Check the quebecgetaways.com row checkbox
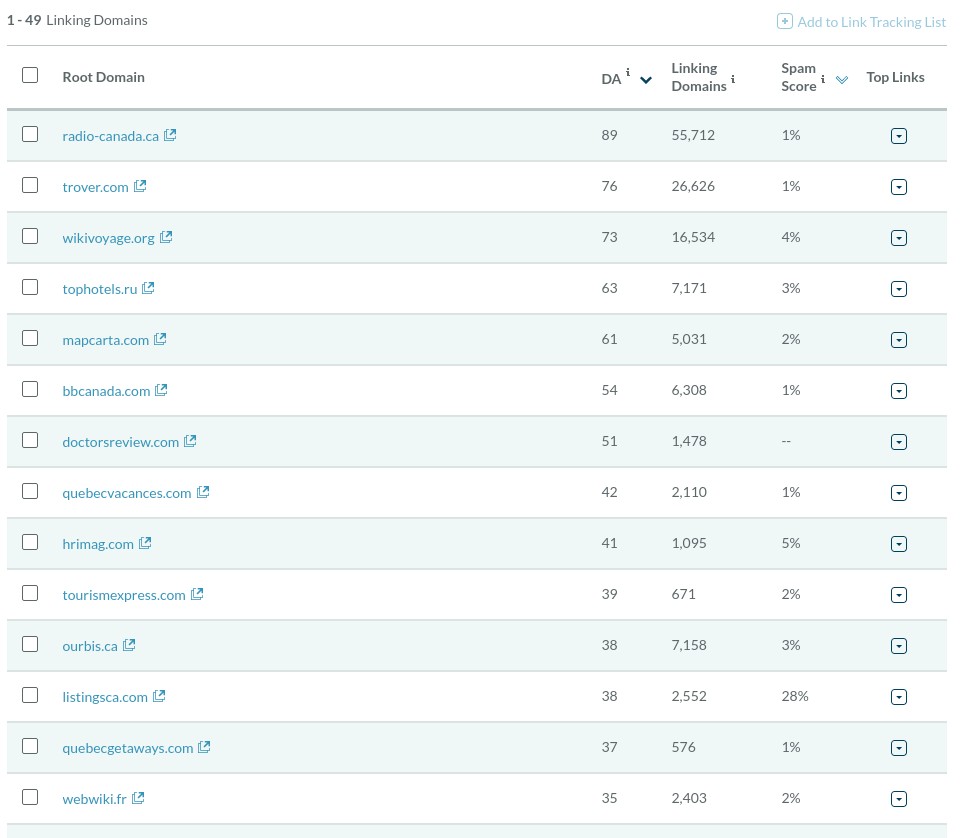This screenshot has width=963, height=838. pyautogui.click(x=30, y=746)
